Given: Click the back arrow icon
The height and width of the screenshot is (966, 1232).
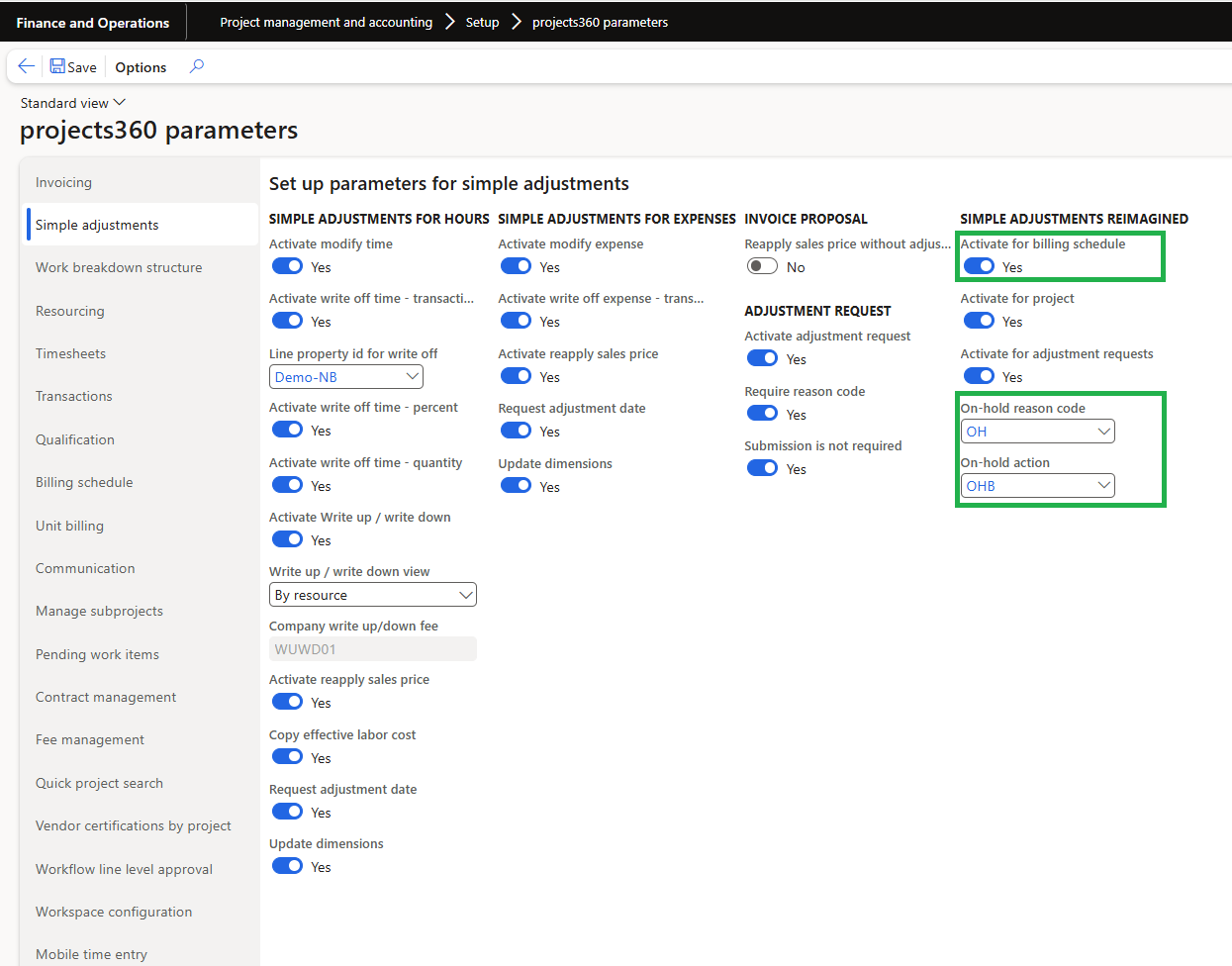Looking at the screenshot, I should point(27,66).
